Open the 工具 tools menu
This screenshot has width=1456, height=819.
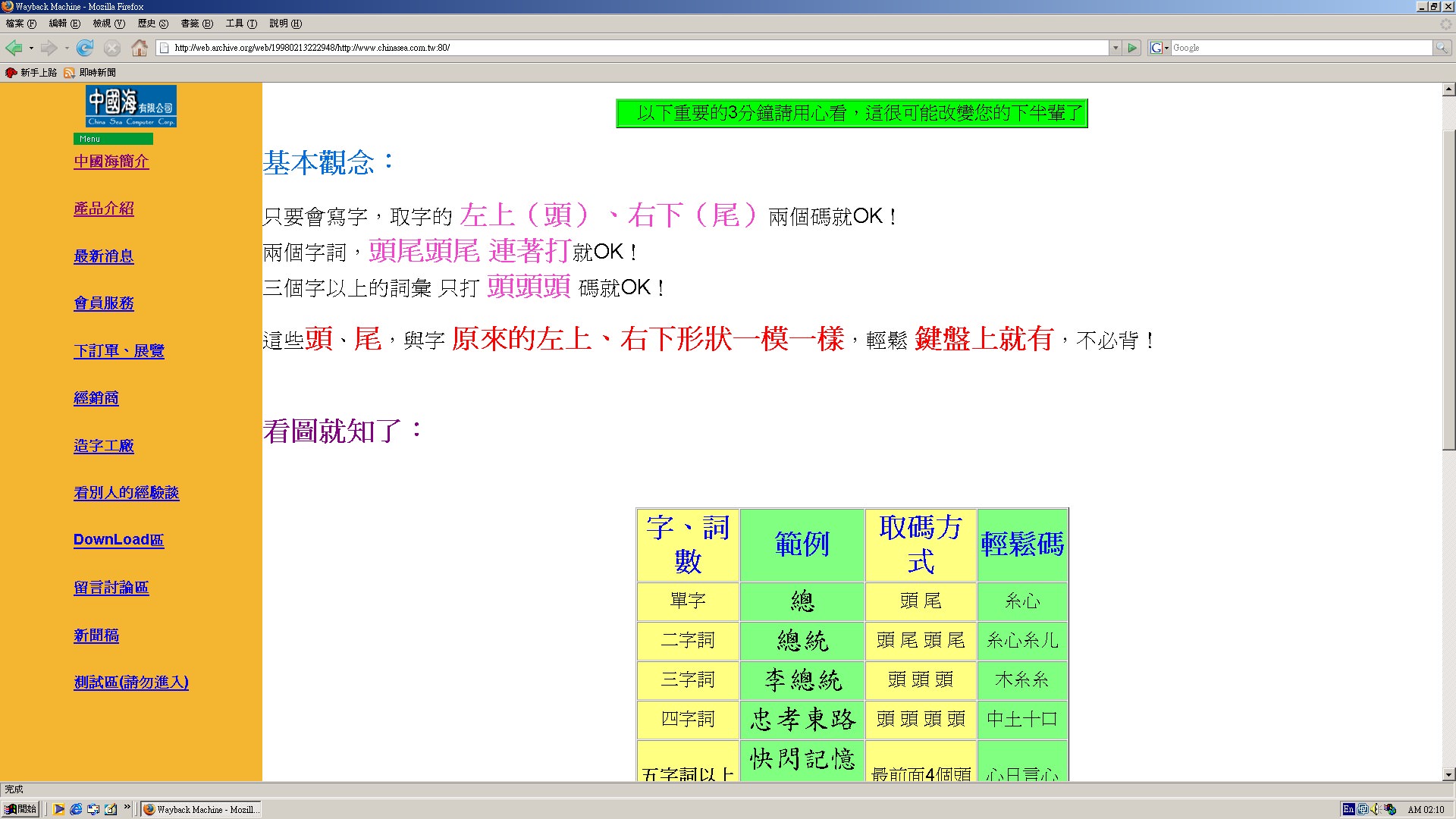(x=241, y=24)
